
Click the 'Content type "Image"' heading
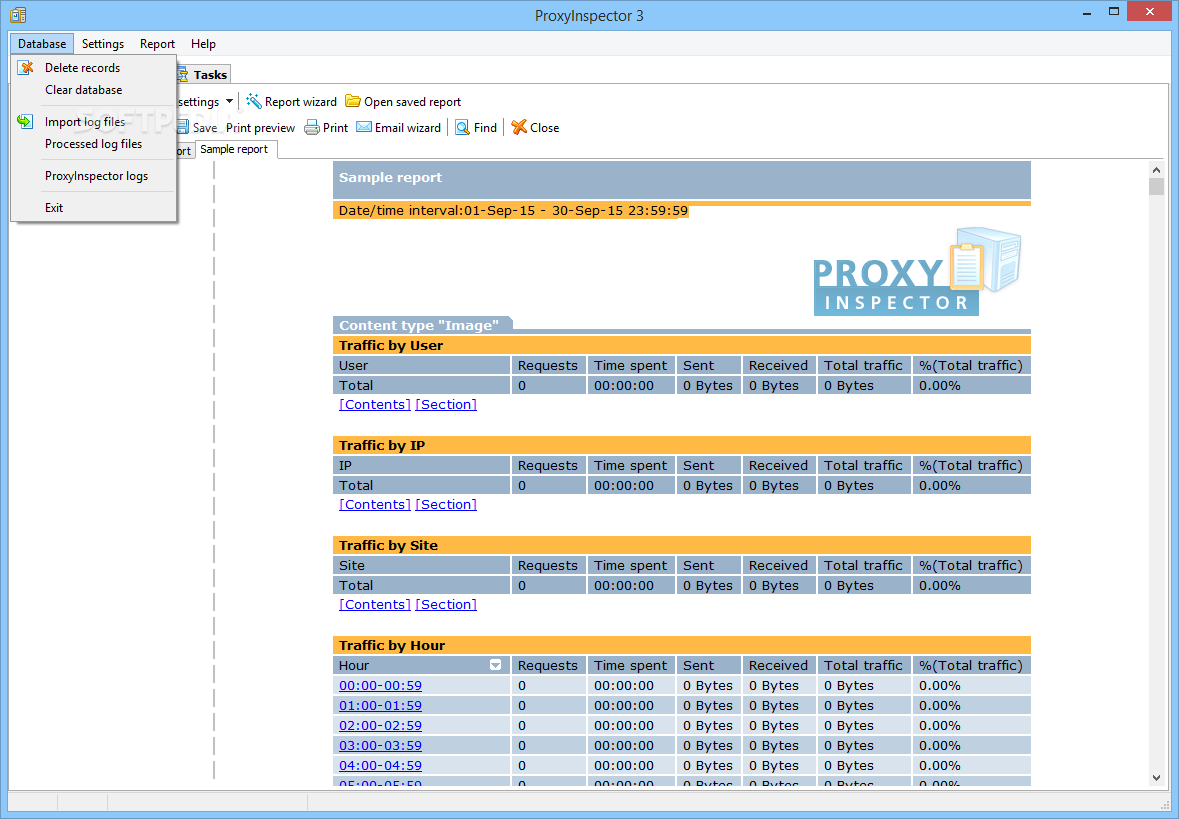419,326
